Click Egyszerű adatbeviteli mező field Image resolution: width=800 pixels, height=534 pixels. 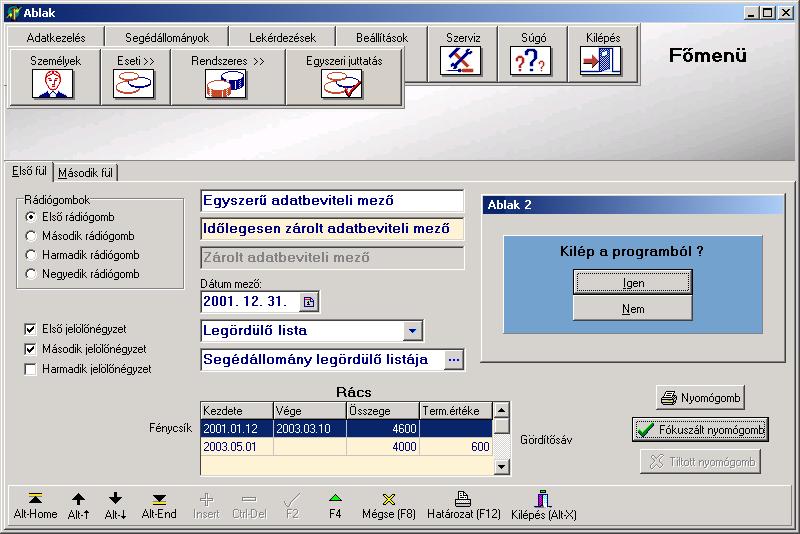(x=332, y=200)
